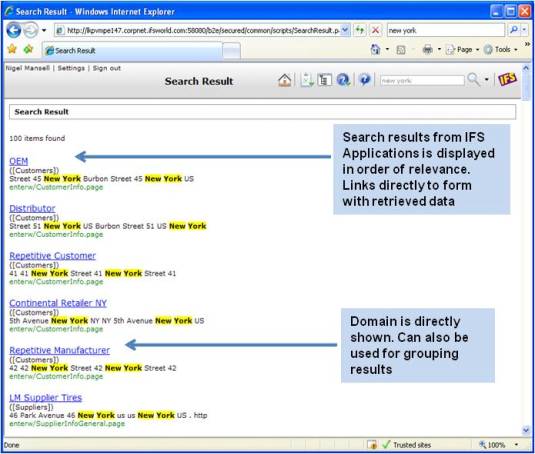
Task: Click the browser search magnifier button
Action: coord(514,30)
